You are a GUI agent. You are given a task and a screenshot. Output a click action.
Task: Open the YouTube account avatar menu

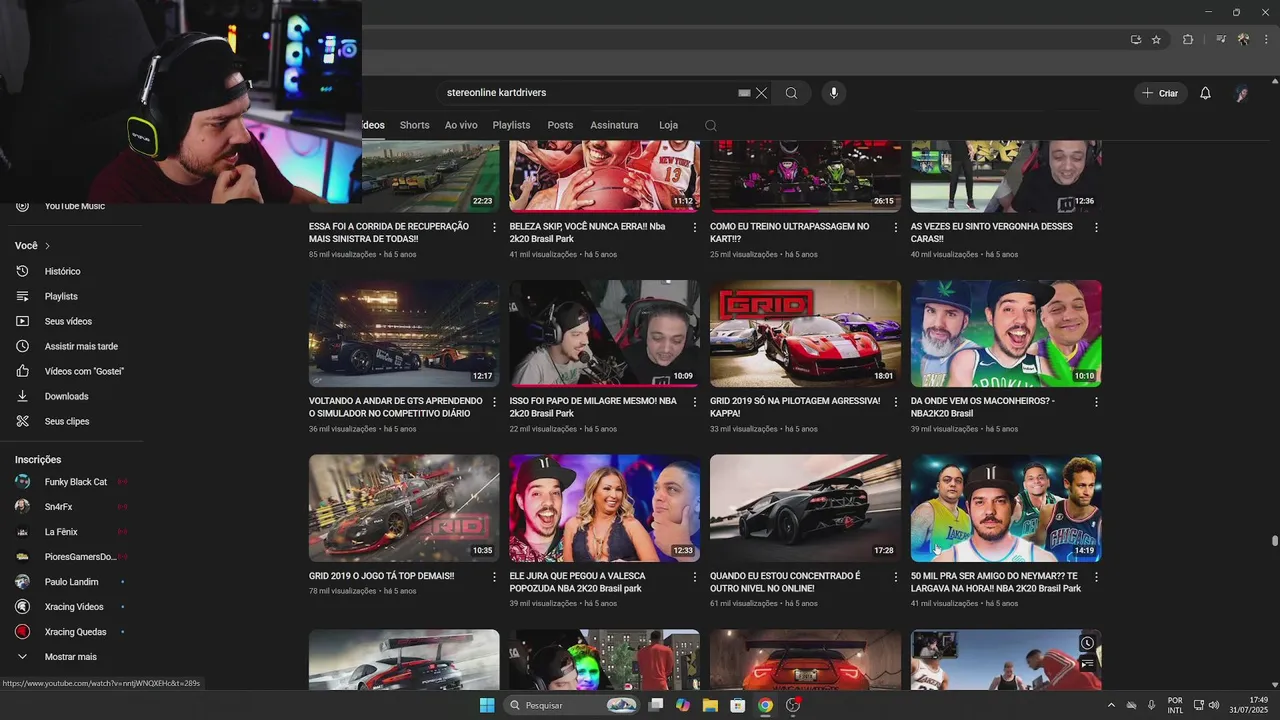pyautogui.click(x=1242, y=93)
